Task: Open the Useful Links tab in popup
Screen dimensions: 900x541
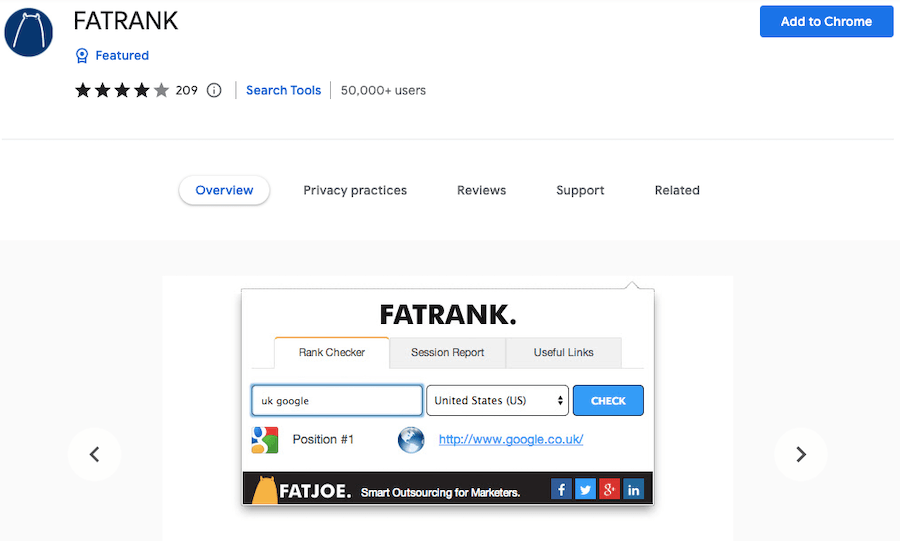Action: (564, 352)
